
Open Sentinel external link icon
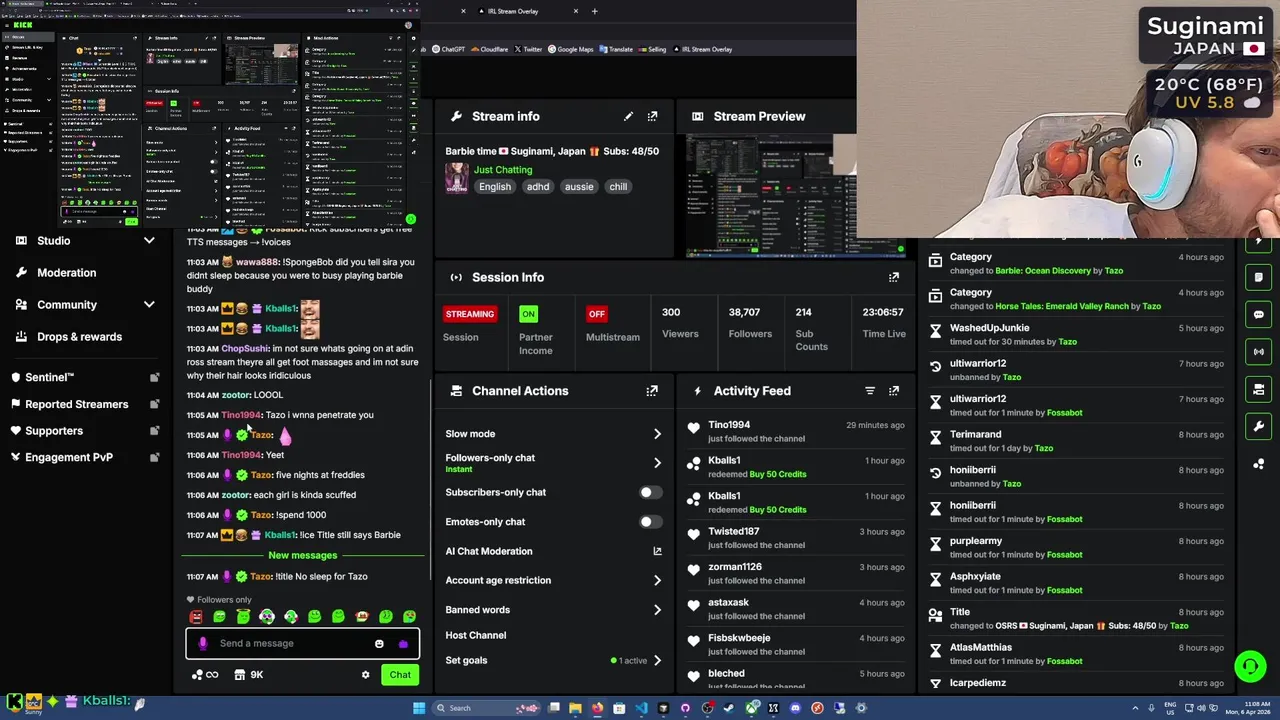pos(154,378)
